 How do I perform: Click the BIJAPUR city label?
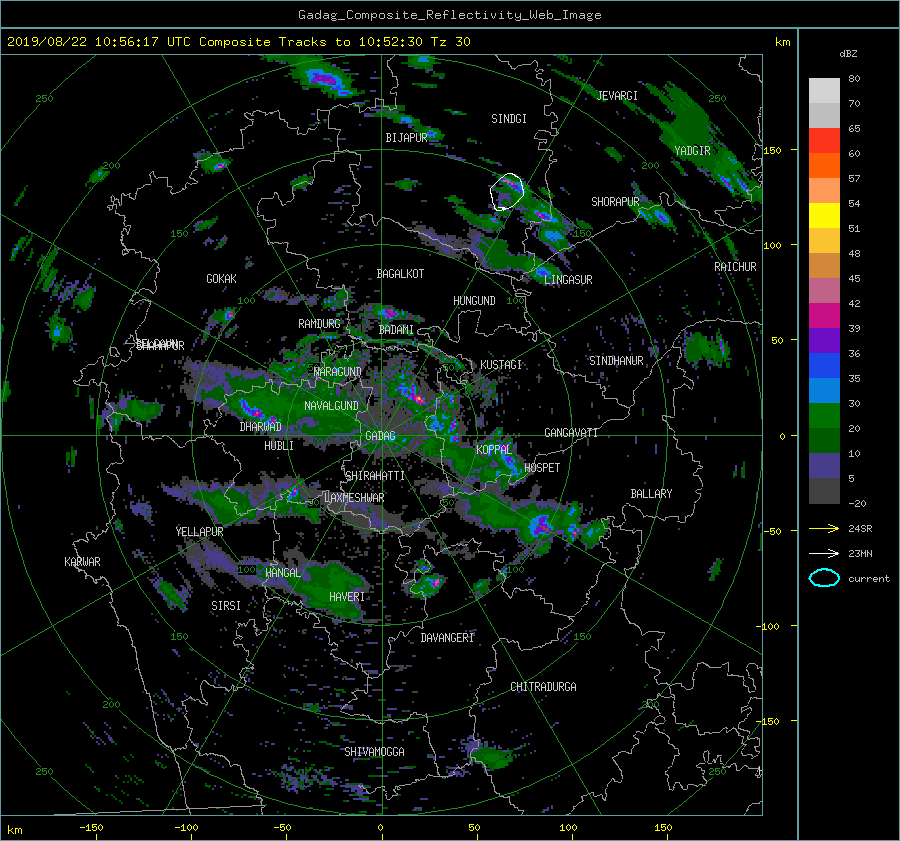point(406,138)
